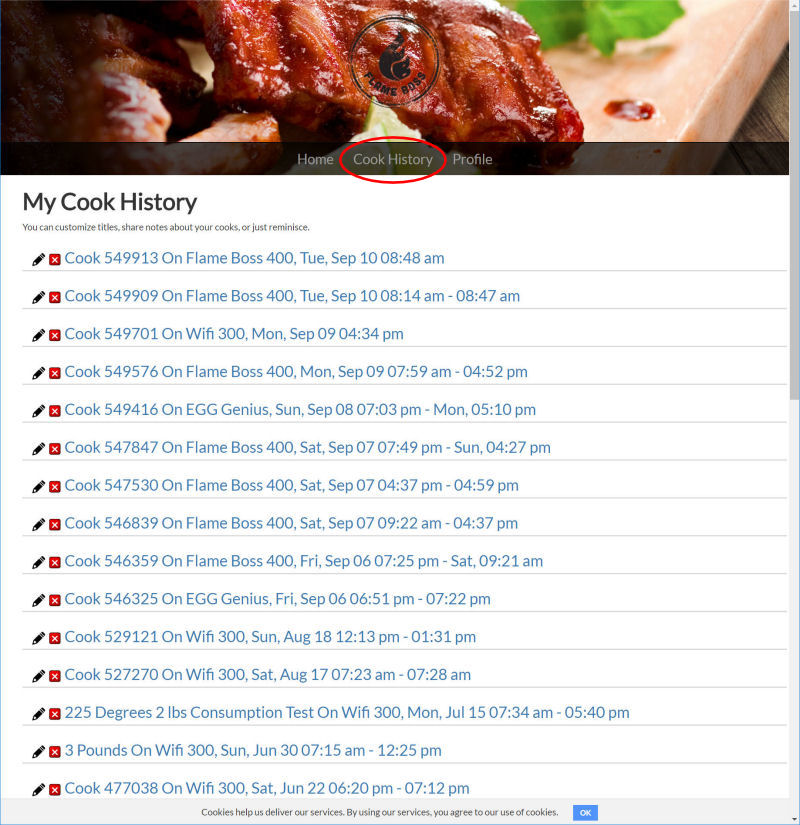Open Cook 546839 Sat Sep 07 link

coord(291,523)
